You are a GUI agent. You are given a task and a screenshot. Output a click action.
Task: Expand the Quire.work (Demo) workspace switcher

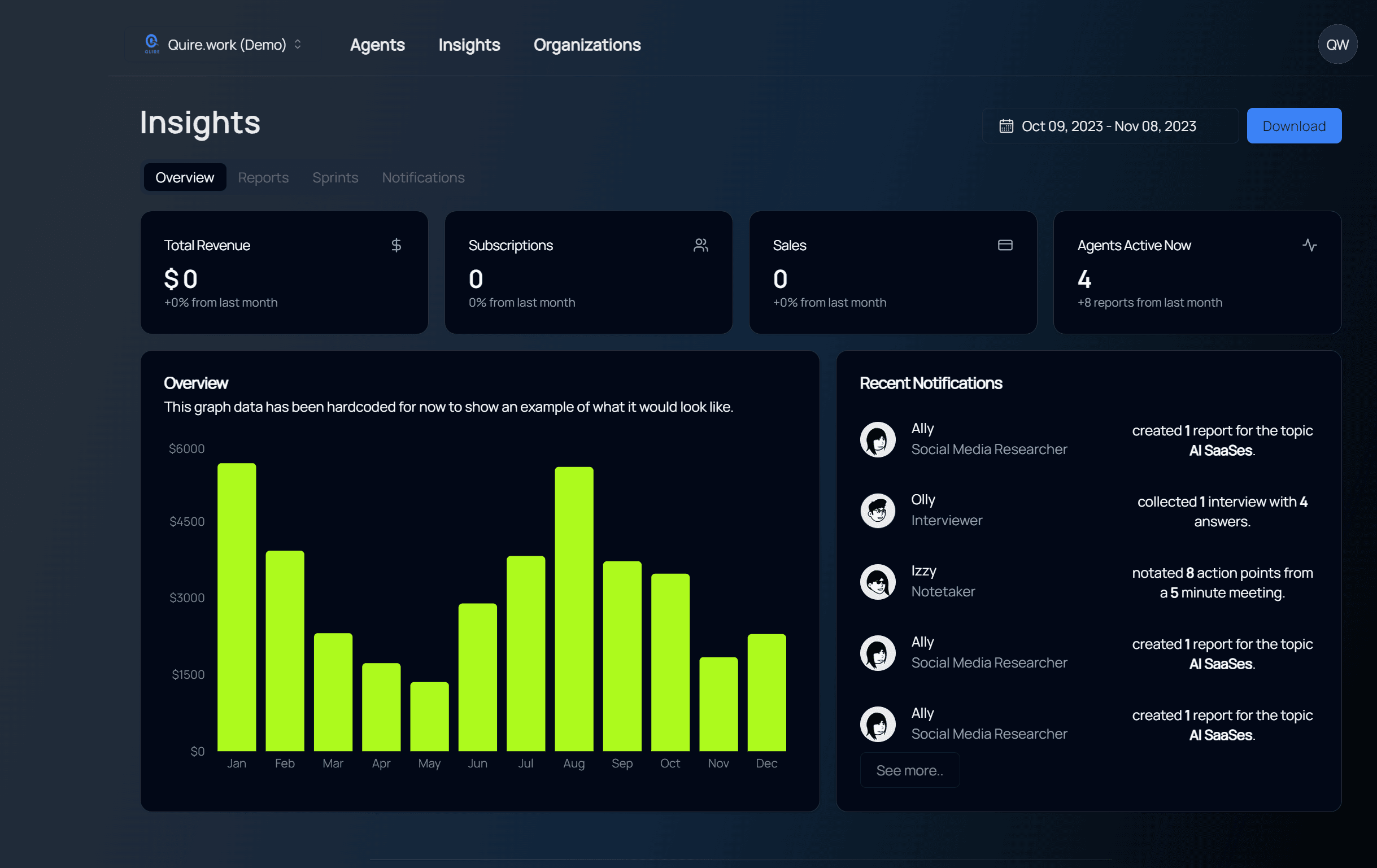tap(226, 45)
